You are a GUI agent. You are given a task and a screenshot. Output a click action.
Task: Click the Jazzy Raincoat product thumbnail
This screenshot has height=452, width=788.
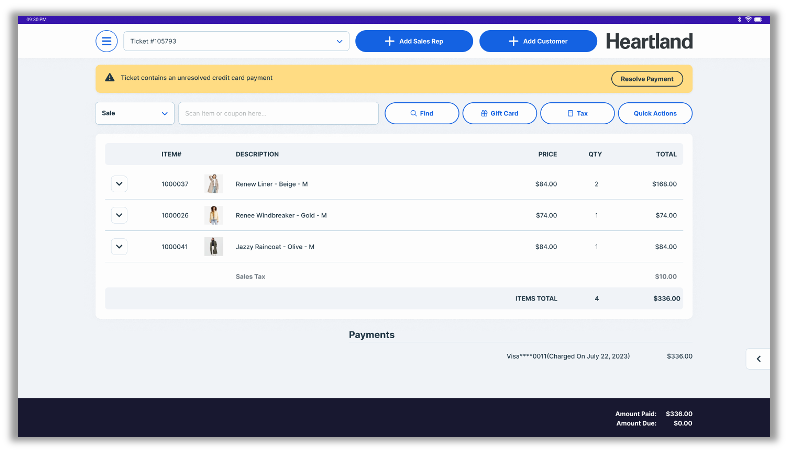pos(213,246)
